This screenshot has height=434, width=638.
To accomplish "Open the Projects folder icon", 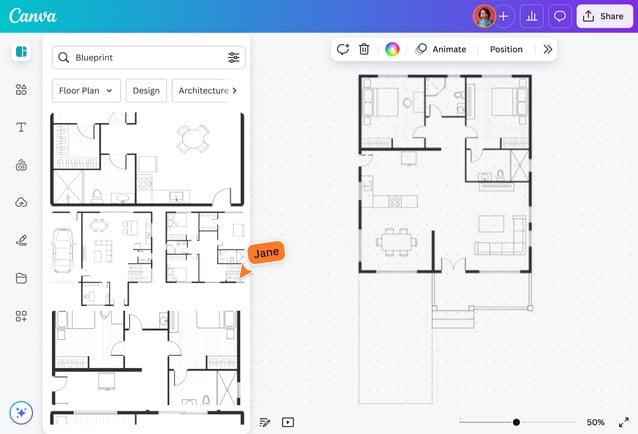I will (x=21, y=278).
